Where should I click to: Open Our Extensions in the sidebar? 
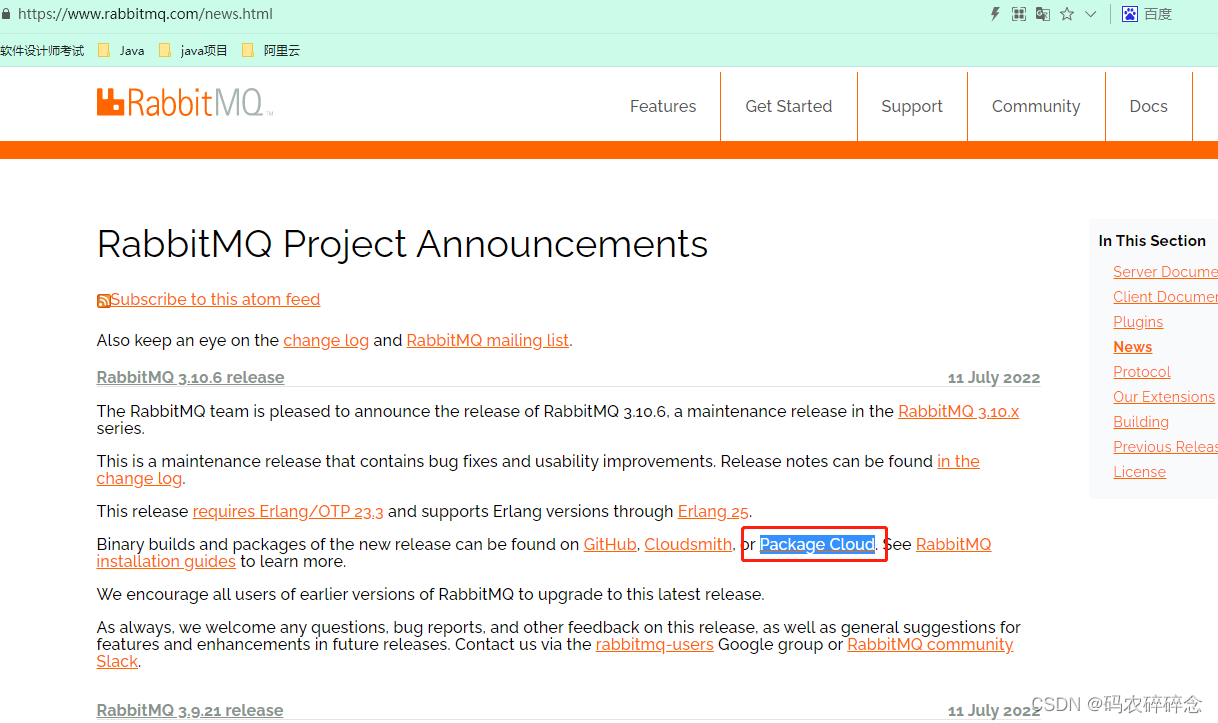1164,397
